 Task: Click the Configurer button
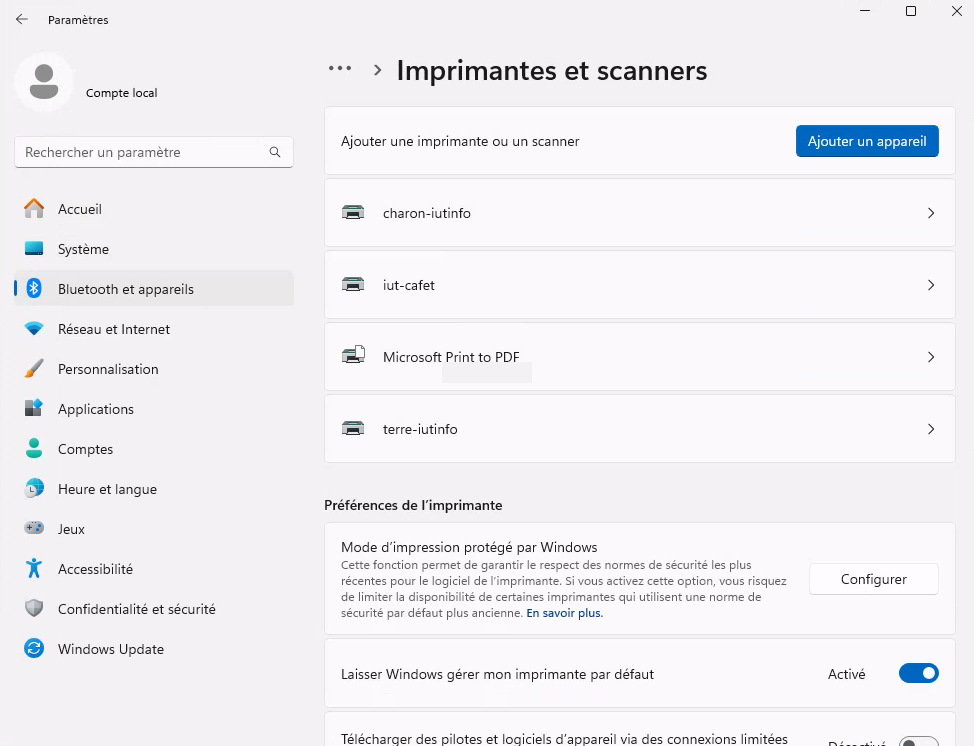tap(873, 579)
